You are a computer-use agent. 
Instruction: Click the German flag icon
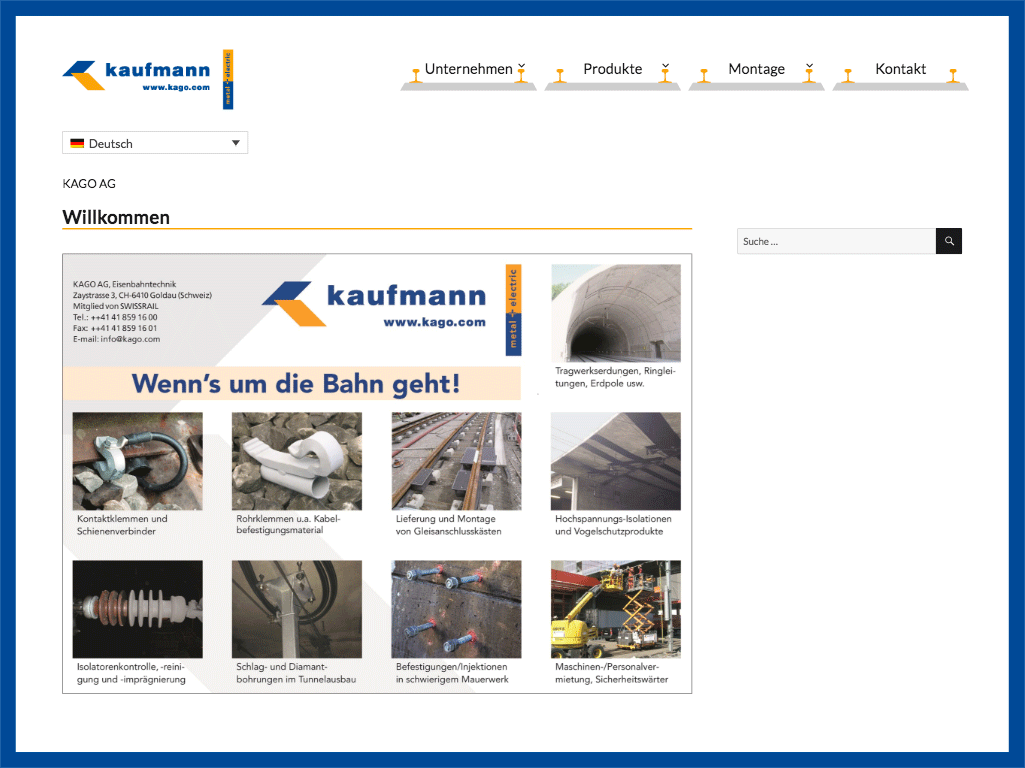click(x=77, y=144)
